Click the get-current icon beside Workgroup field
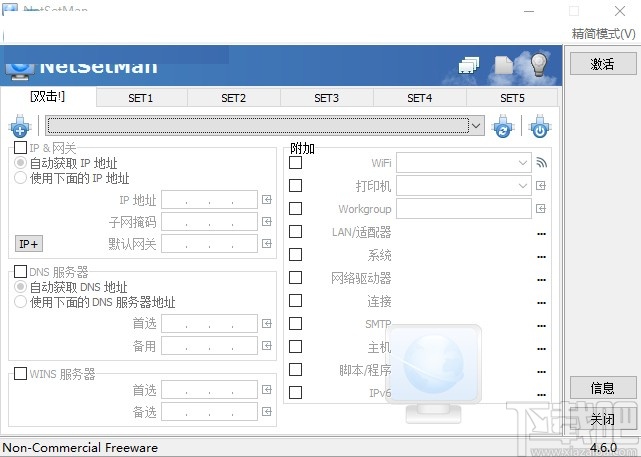The width and height of the screenshot is (641, 457). [x=541, y=208]
